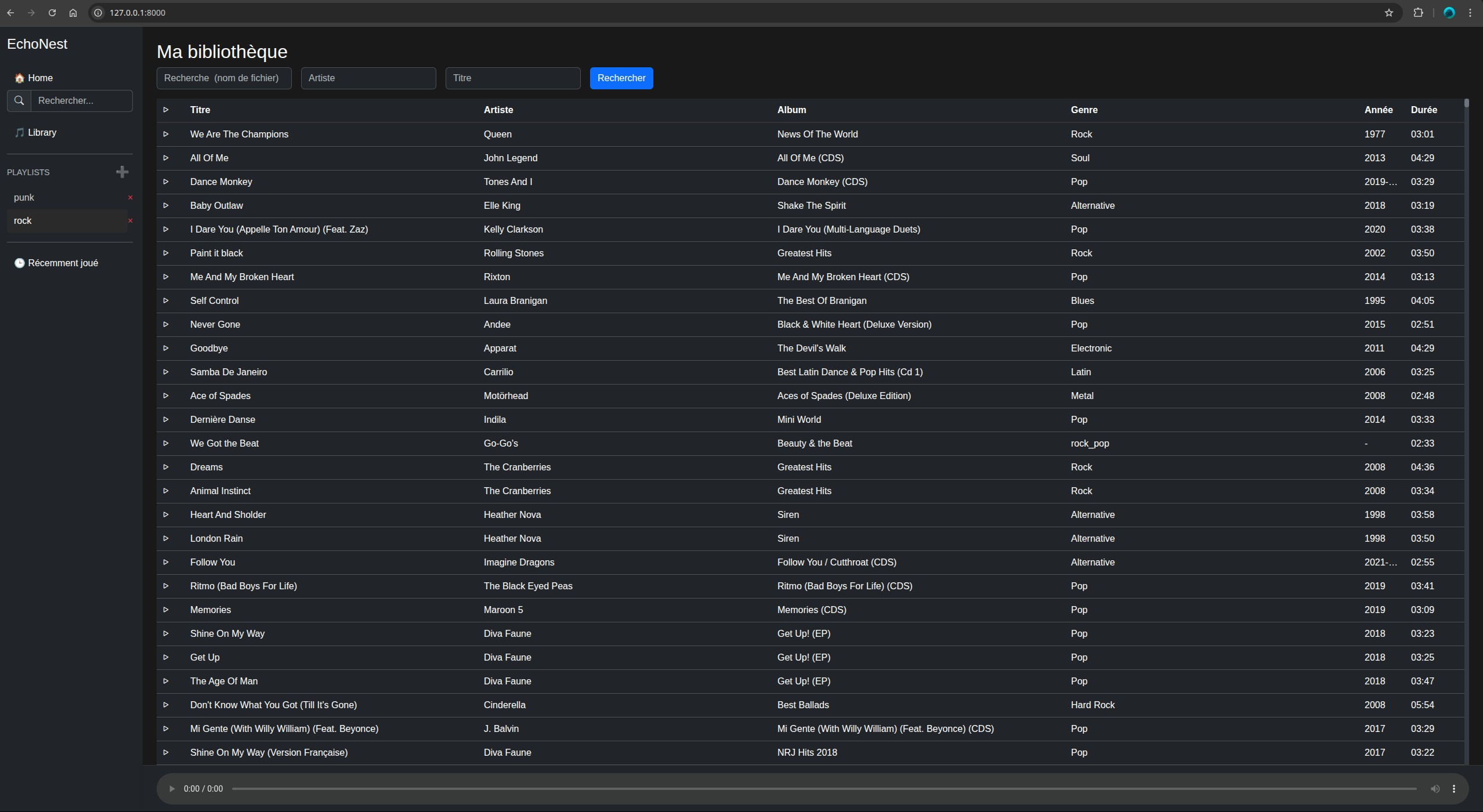Open browser home page button

click(73, 13)
